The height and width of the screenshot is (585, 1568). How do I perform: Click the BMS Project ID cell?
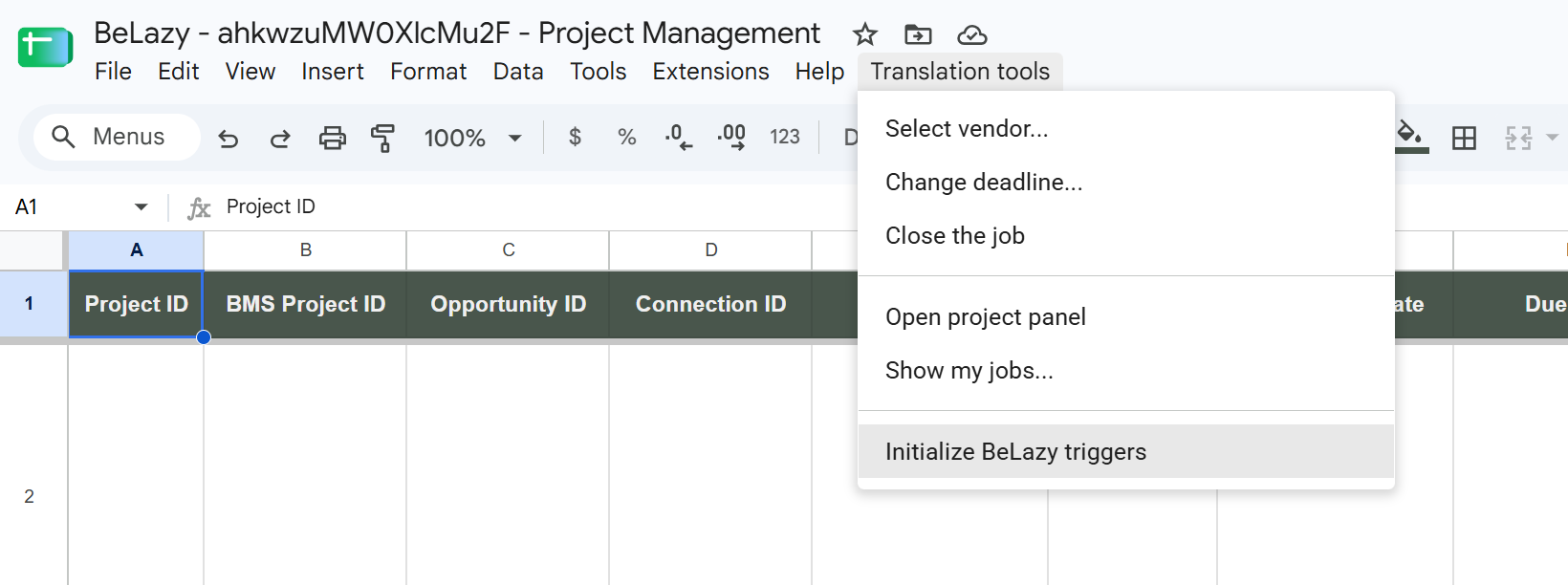coord(305,304)
